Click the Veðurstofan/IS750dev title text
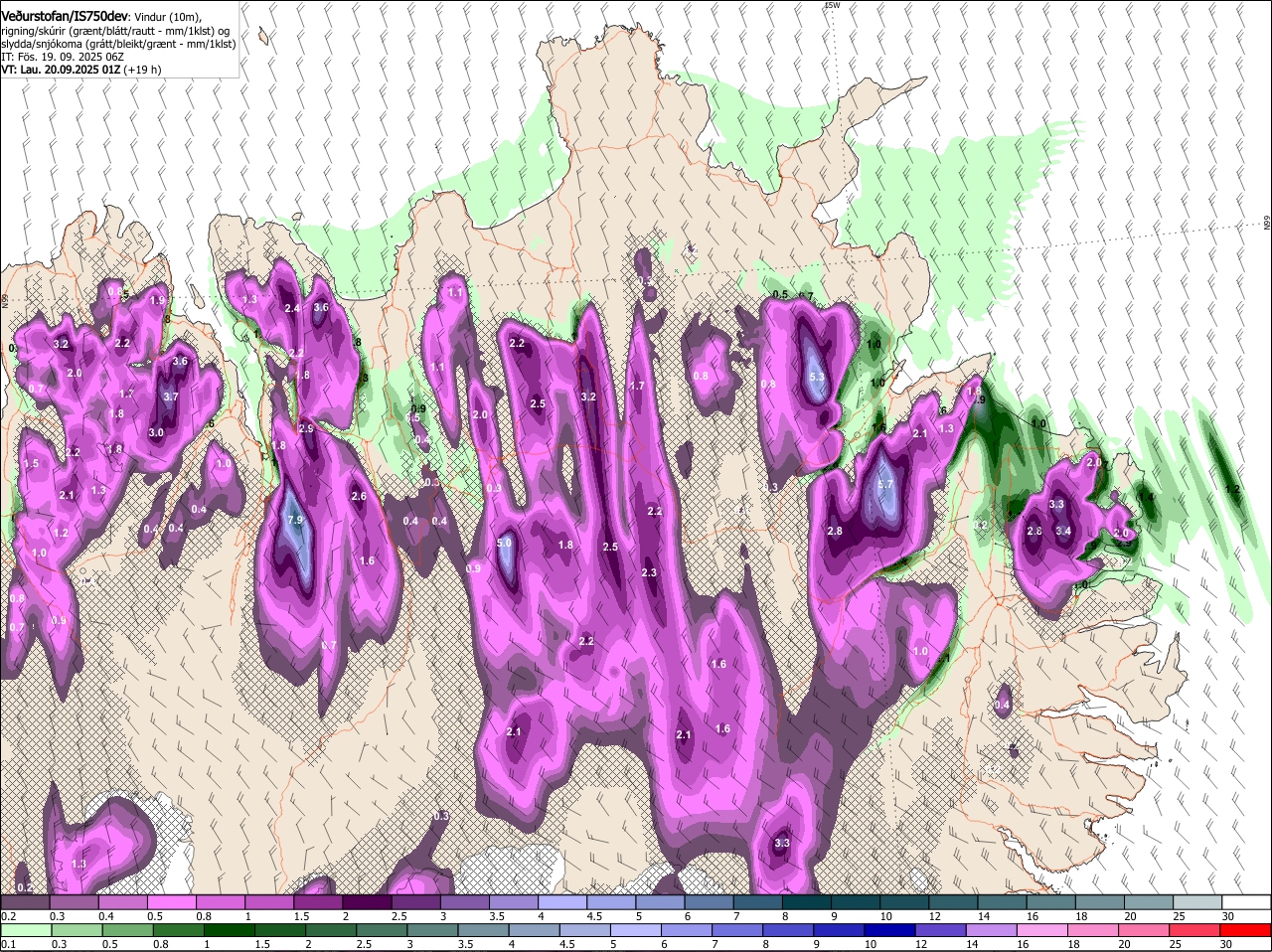 tap(65, 16)
